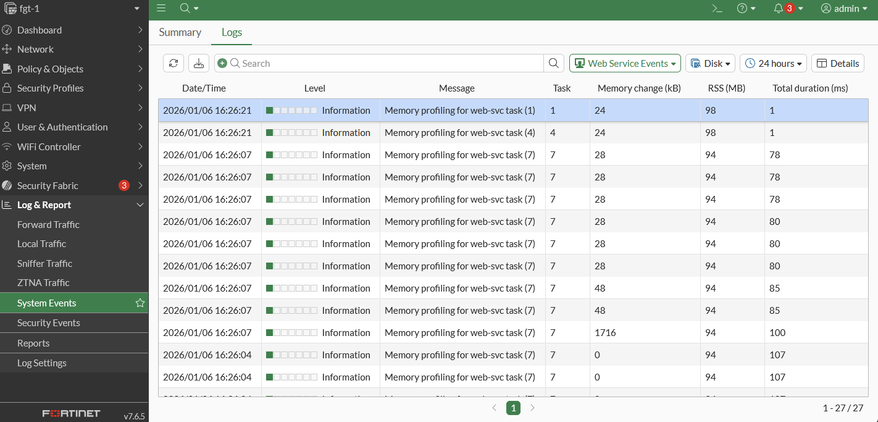Open the 24 hours time range dropdown
The width and height of the screenshot is (878, 422).
pos(773,63)
